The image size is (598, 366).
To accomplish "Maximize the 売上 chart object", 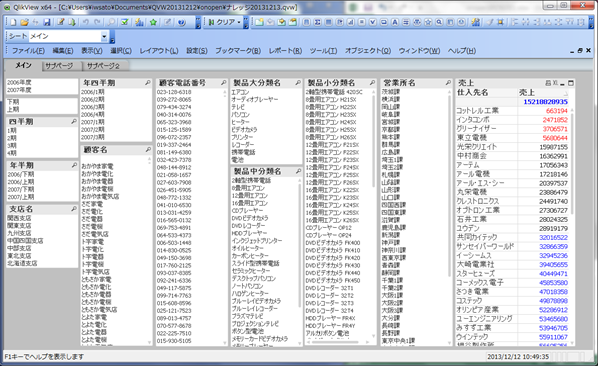I will [571, 83].
